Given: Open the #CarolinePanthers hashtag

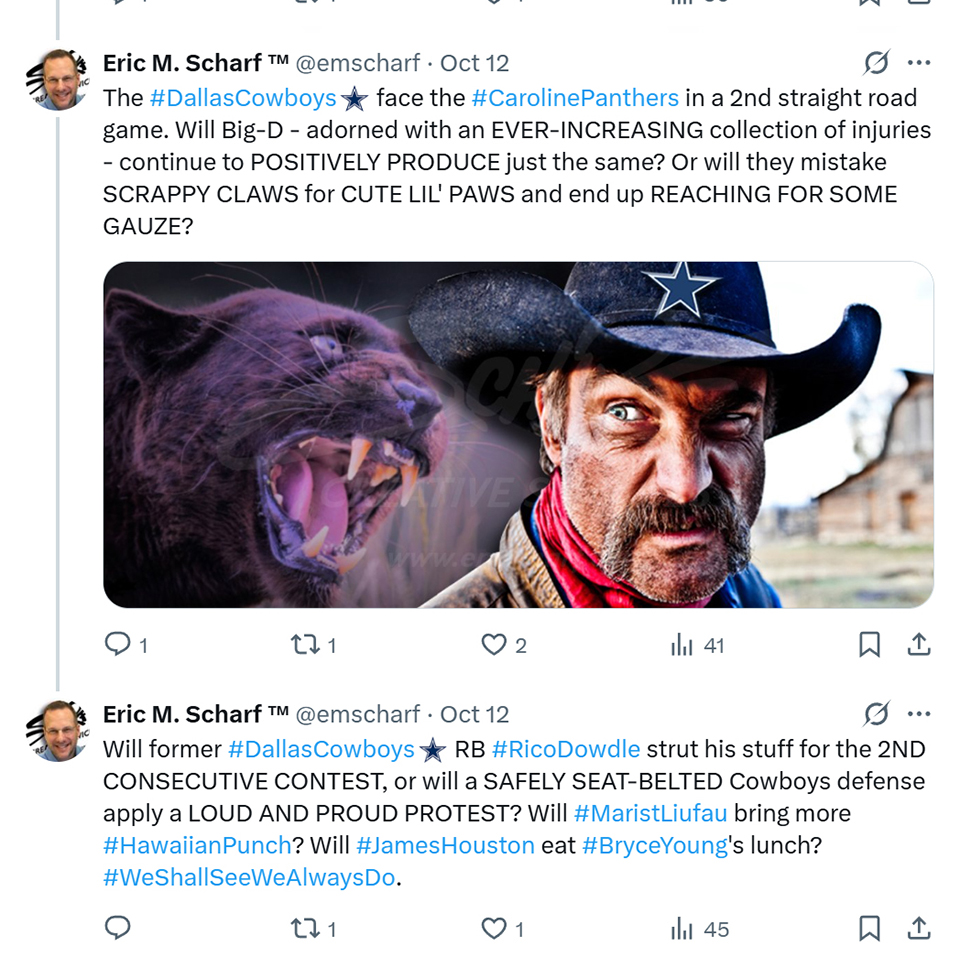Looking at the screenshot, I should (x=575, y=98).
